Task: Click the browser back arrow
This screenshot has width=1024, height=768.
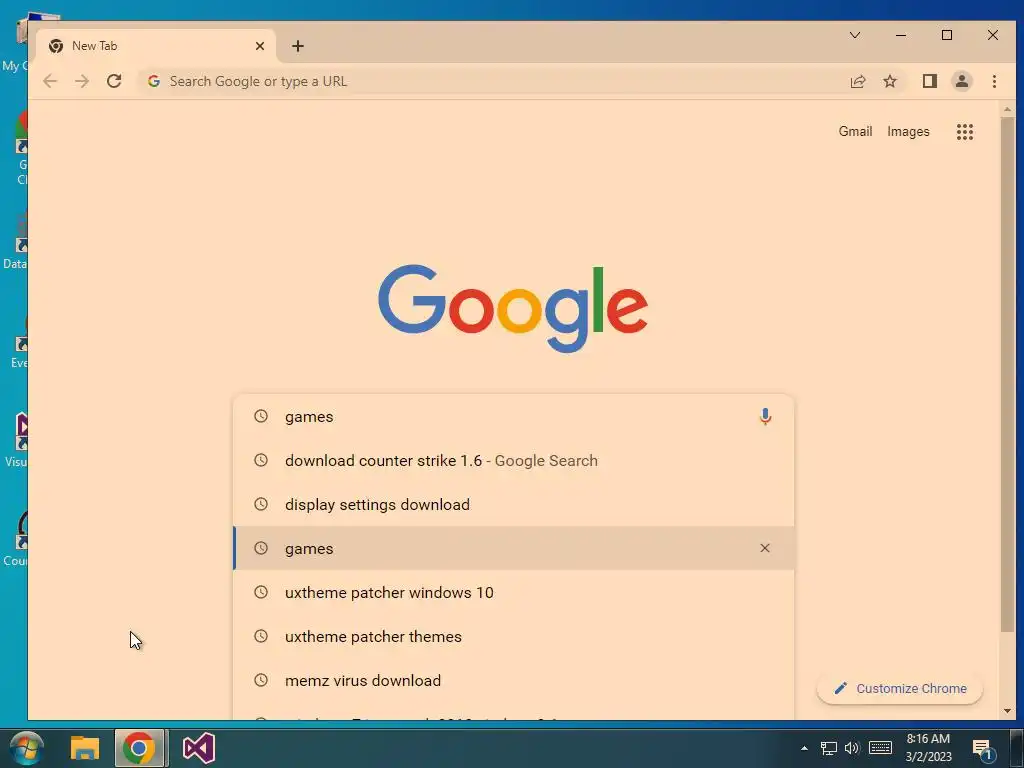Action: 50,81
